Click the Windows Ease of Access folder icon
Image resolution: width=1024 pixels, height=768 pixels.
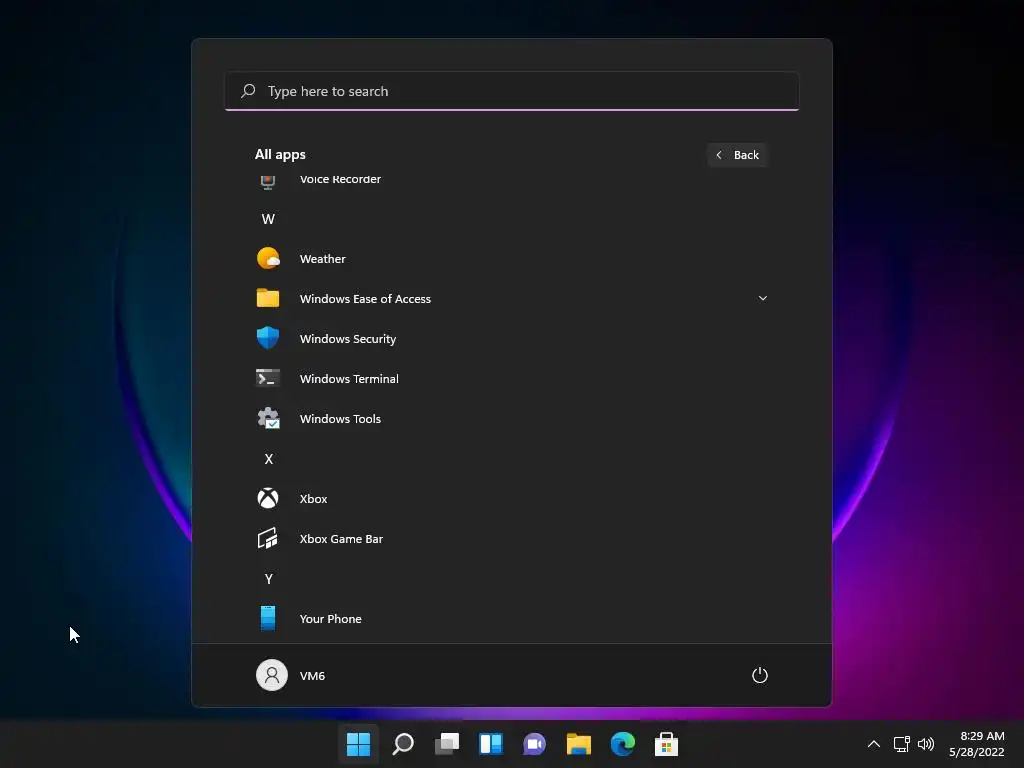pos(268,298)
